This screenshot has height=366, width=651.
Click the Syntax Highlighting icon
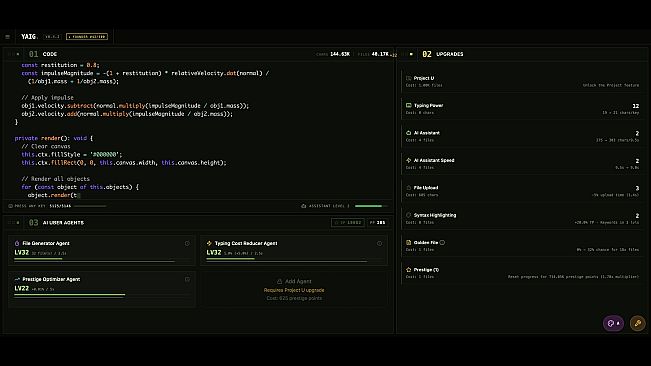click(409, 215)
